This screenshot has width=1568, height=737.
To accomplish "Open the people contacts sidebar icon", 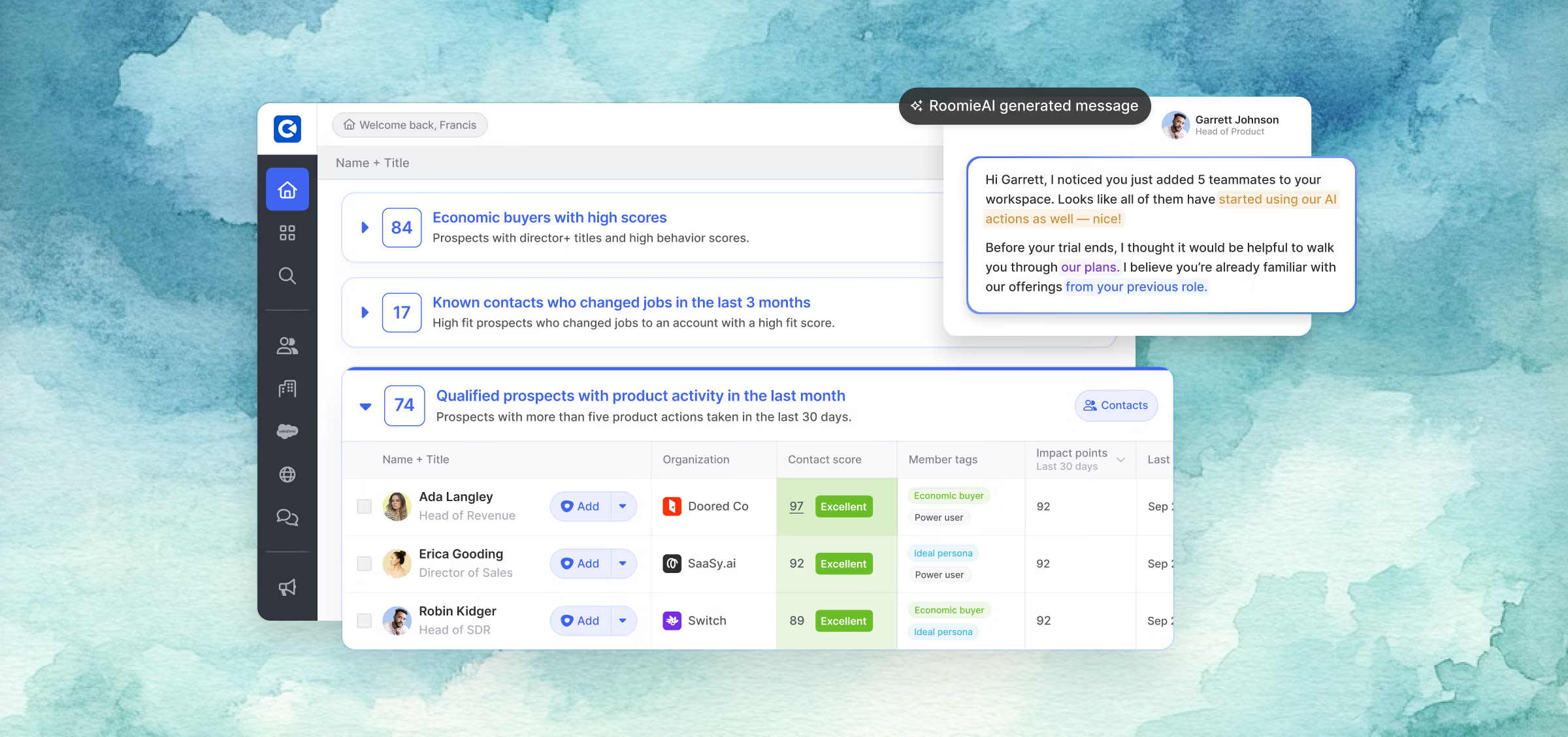I will point(287,346).
